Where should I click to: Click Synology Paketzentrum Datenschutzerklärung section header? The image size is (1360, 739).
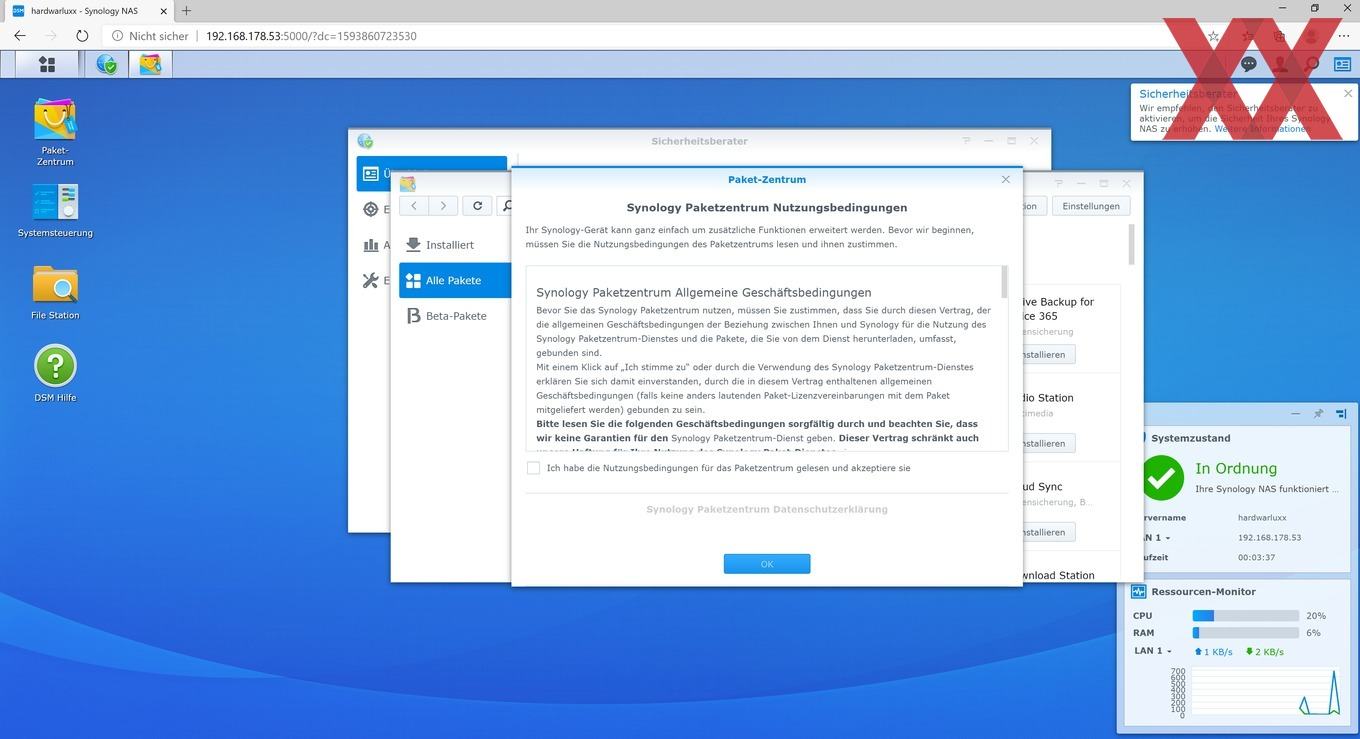[x=767, y=509]
